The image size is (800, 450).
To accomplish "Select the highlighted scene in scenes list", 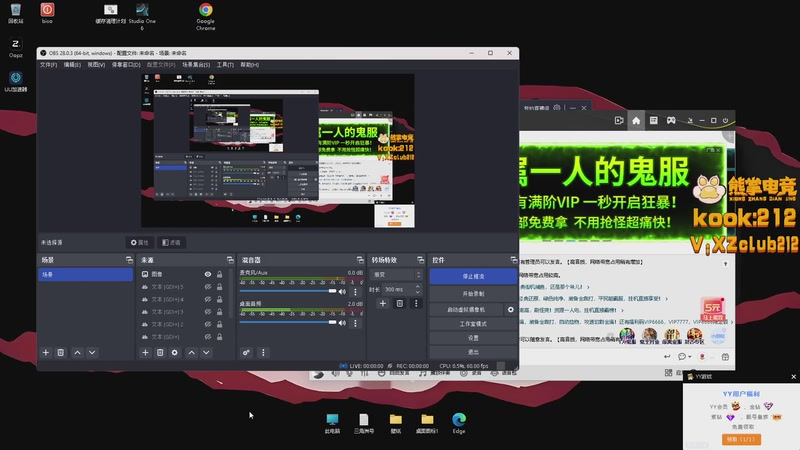I will 85,274.
